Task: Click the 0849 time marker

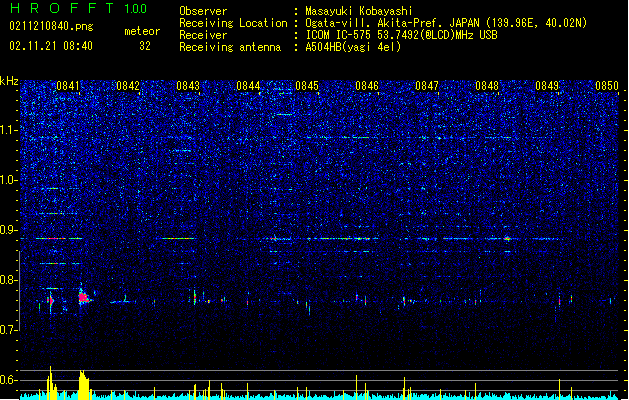Action: click(547, 86)
